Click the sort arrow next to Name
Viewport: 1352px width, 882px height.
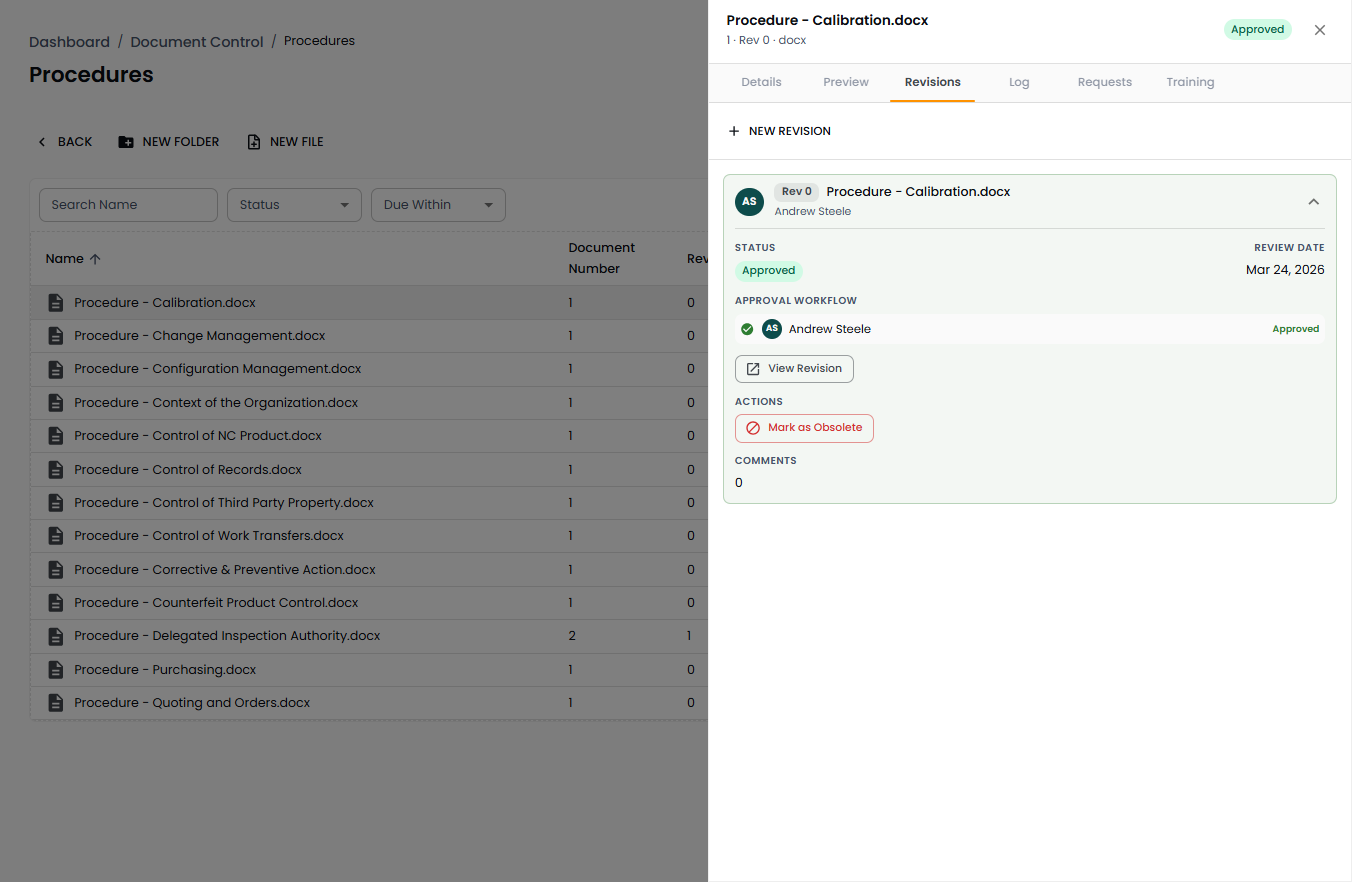tap(95, 259)
